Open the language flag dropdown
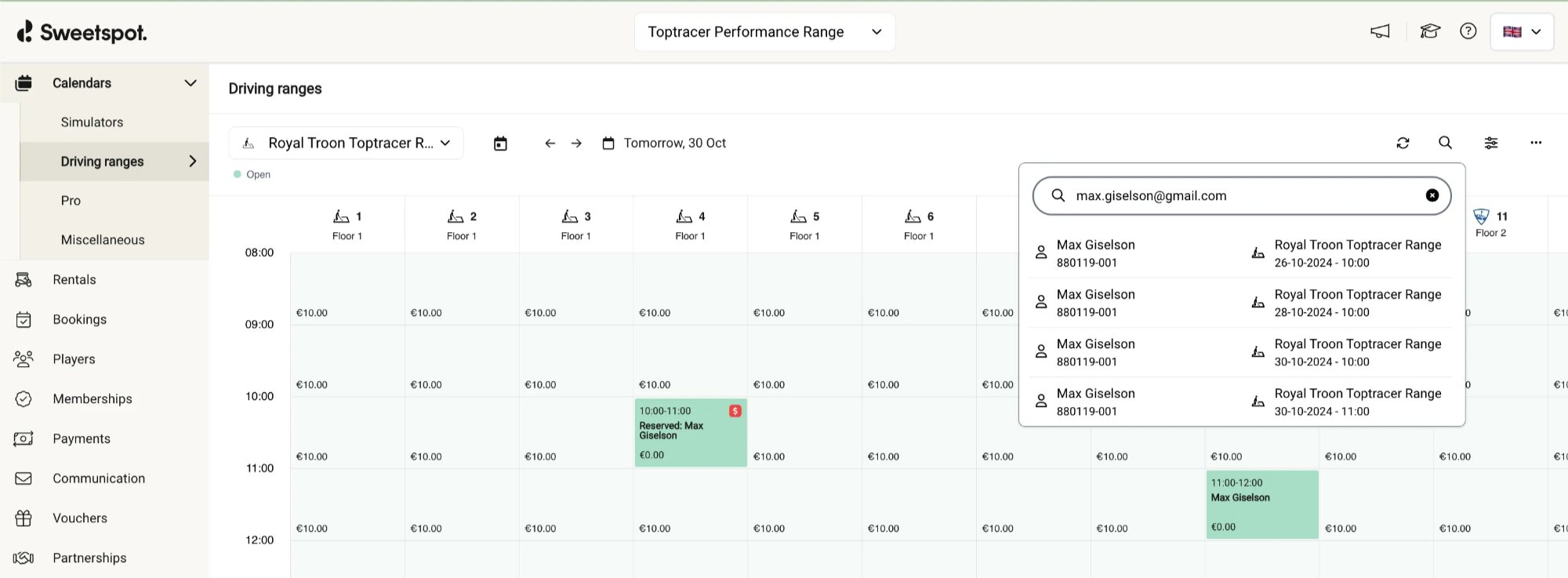This screenshot has height=578, width=1568. coord(1522,32)
